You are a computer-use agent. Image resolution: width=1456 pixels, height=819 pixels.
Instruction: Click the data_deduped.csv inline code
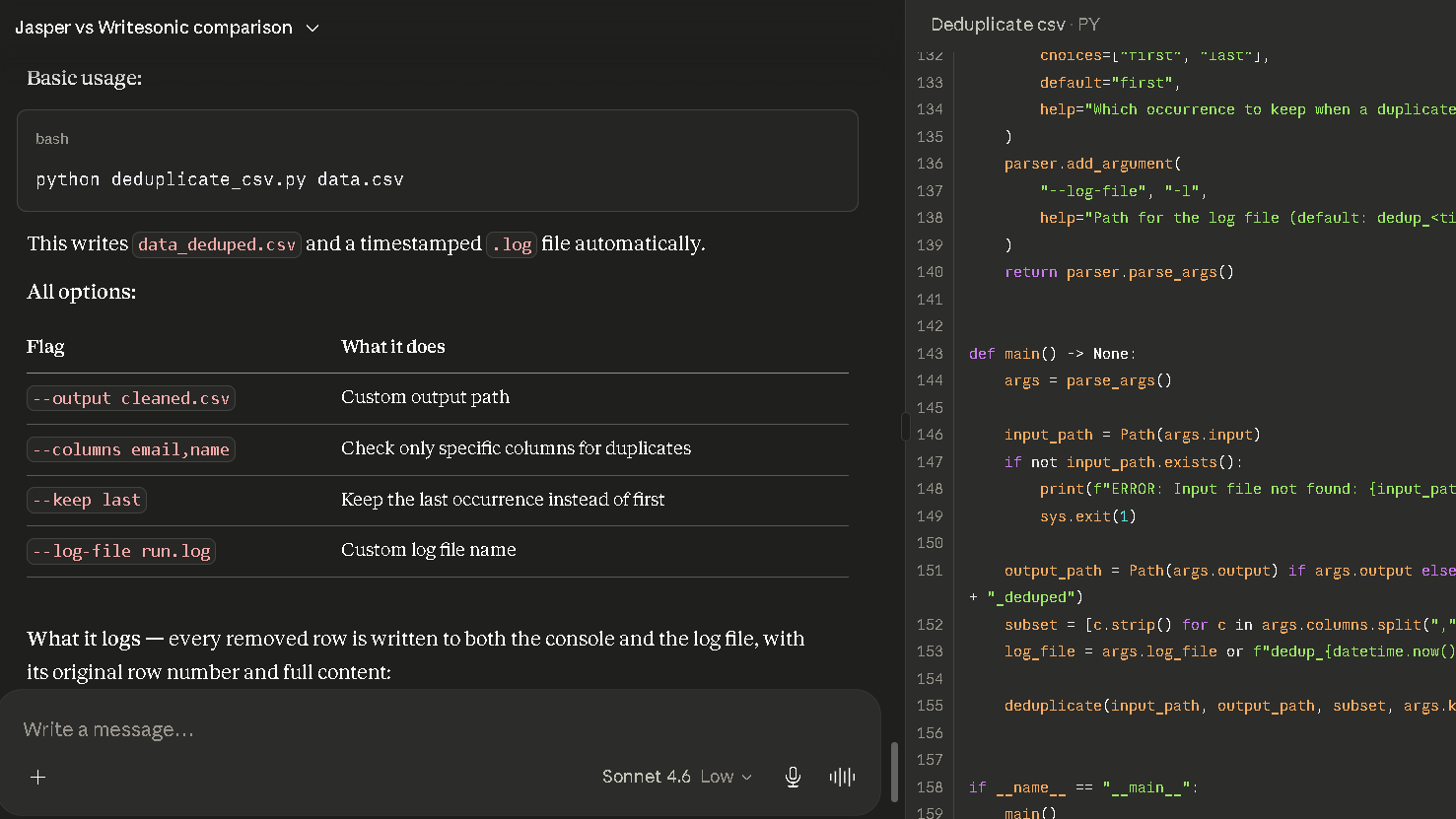point(217,244)
